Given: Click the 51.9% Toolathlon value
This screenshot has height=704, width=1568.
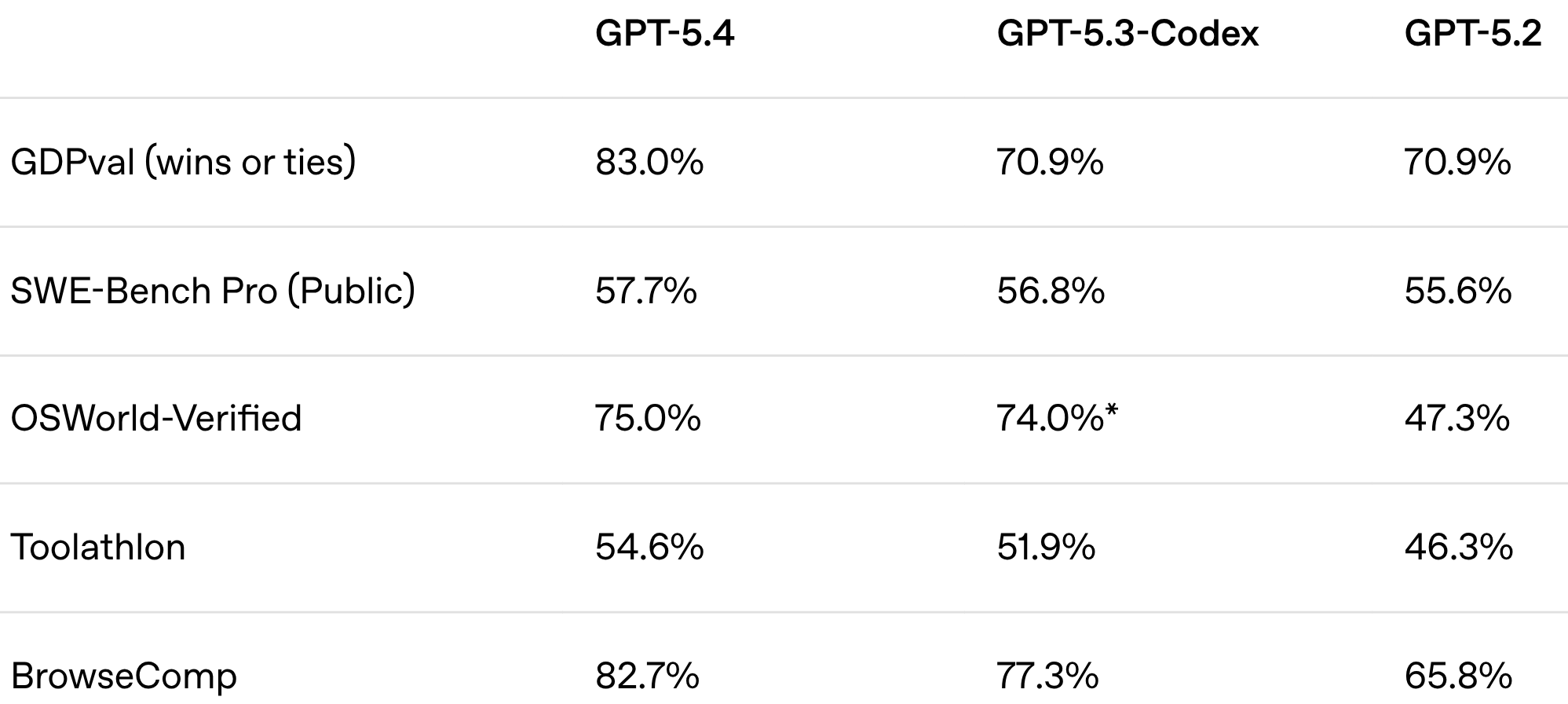Looking at the screenshot, I should pos(1046,547).
